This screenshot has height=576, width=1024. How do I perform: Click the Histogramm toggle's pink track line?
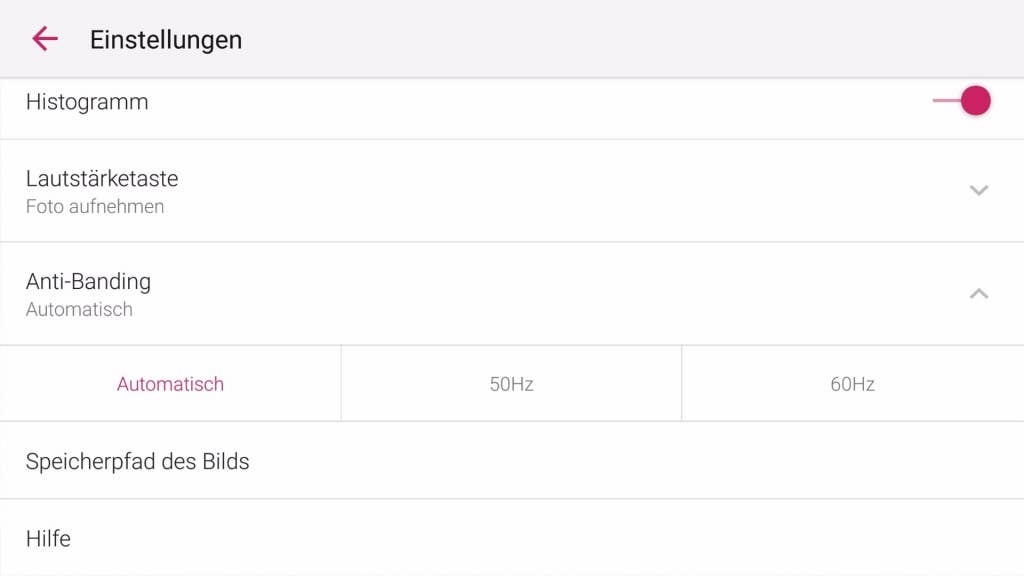(943, 101)
